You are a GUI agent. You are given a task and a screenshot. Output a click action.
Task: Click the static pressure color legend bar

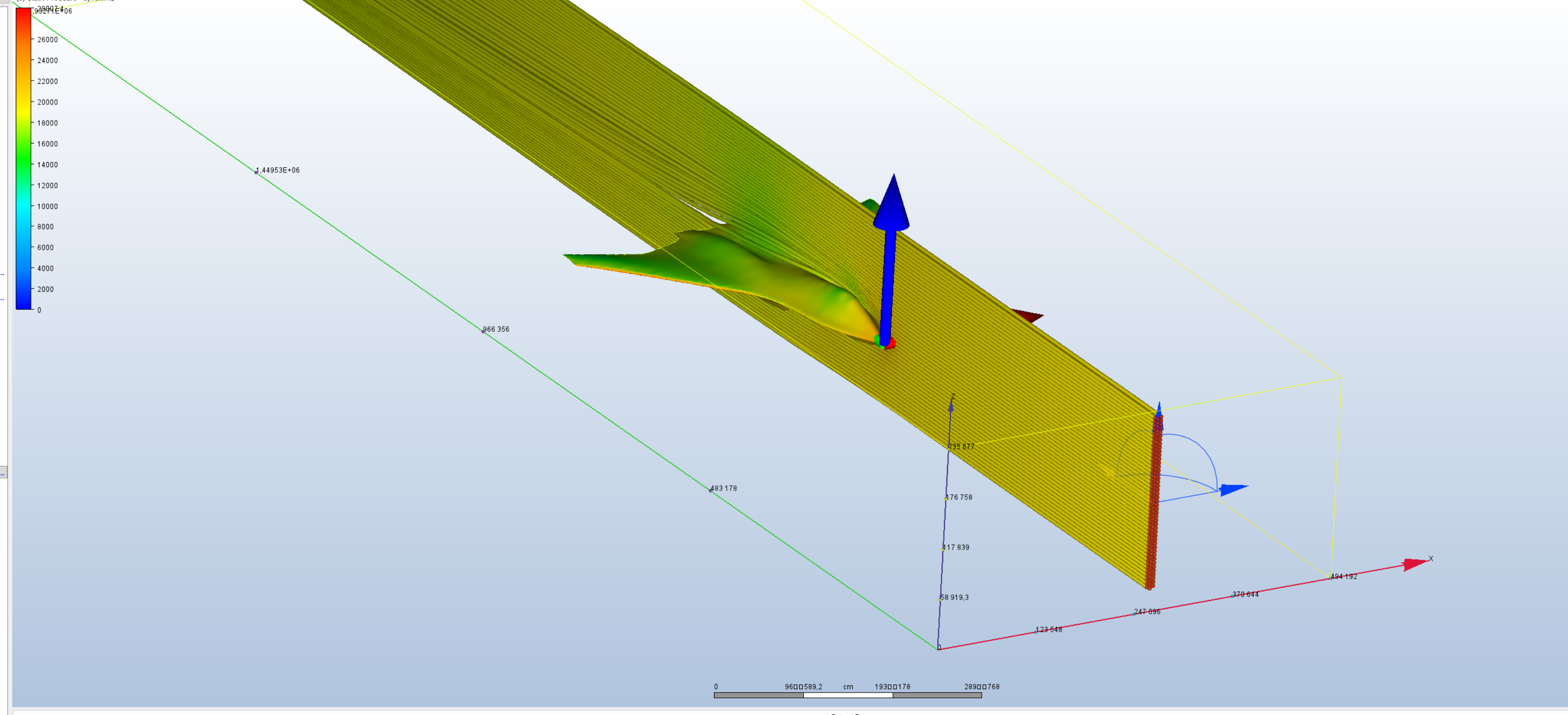click(x=23, y=158)
